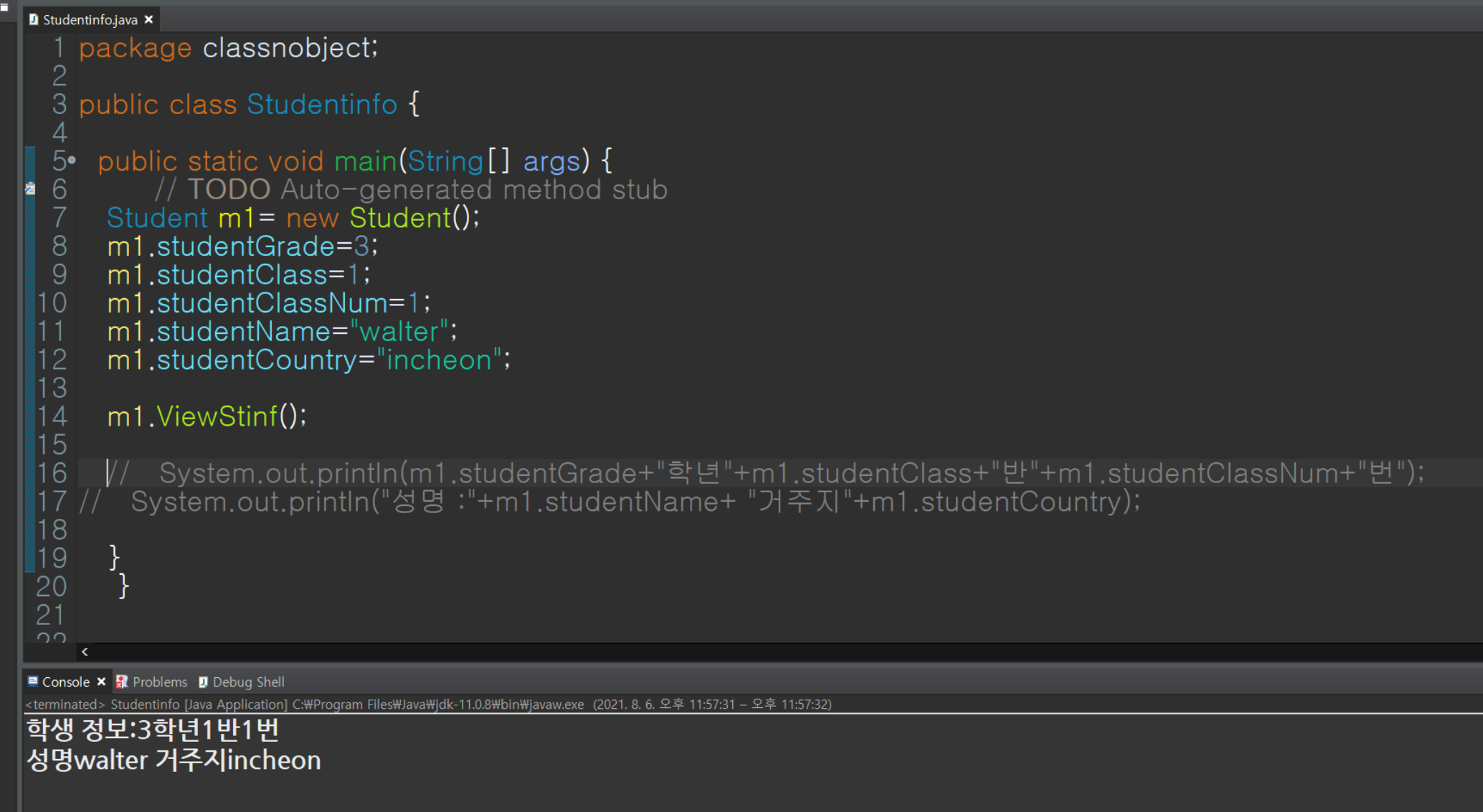This screenshot has height=812, width=1483.
Task: Switch to the Problems tab
Action: (159, 682)
